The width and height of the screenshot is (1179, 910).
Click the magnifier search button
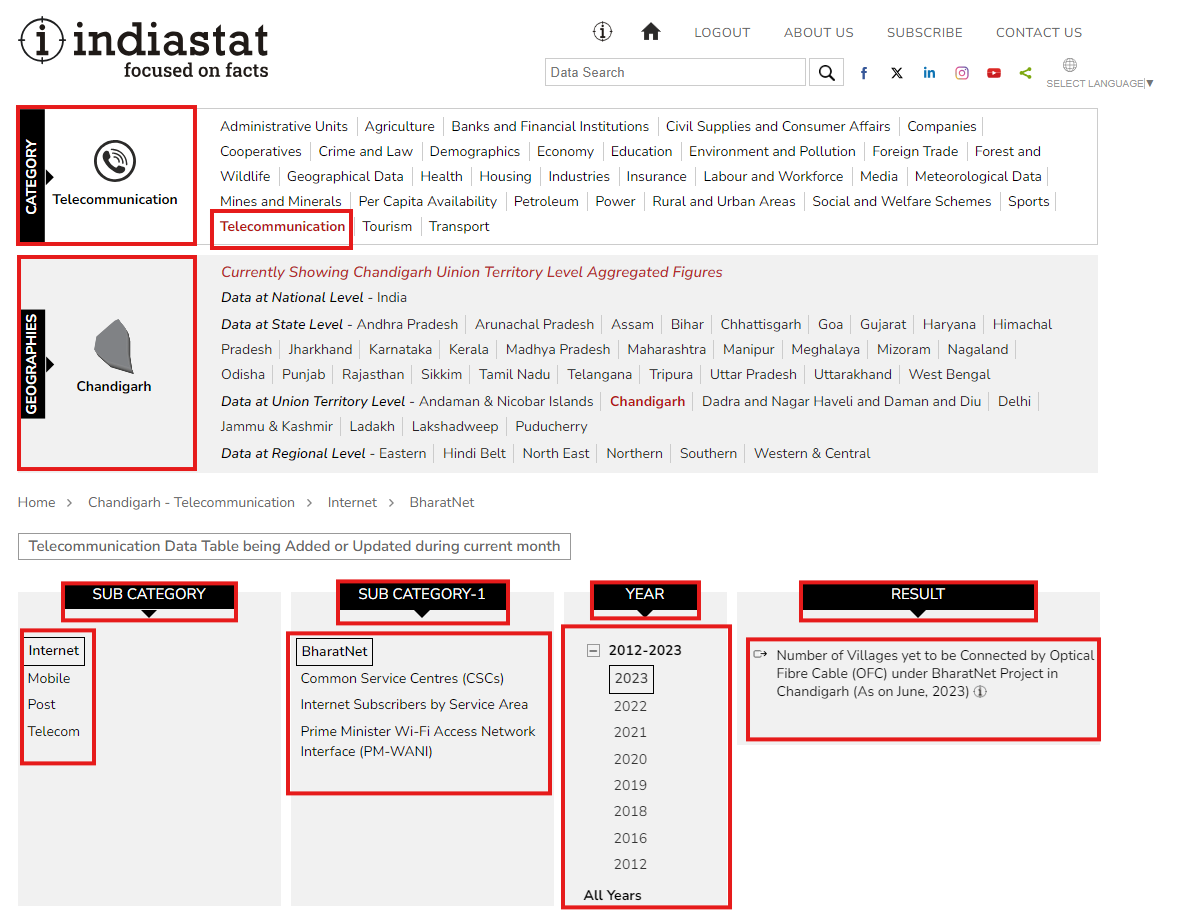click(826, 73)
